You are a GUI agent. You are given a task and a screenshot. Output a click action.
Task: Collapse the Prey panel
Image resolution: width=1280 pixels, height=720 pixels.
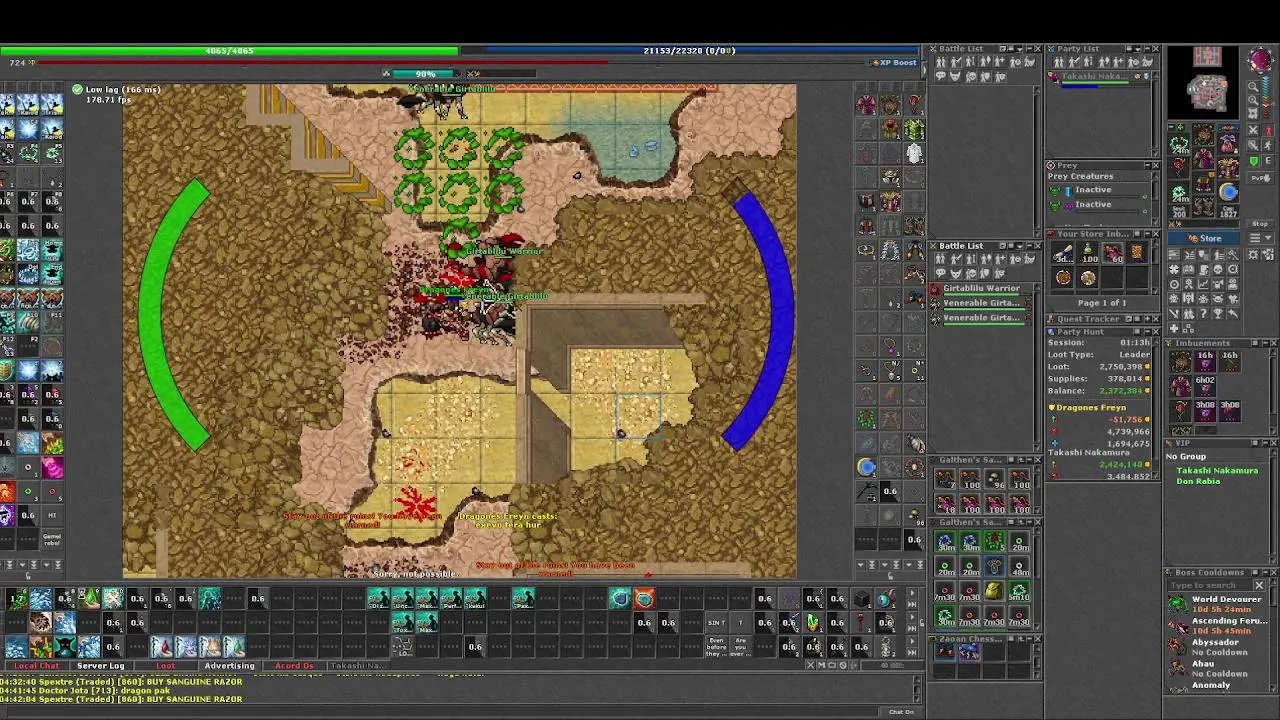point(1148,165)
